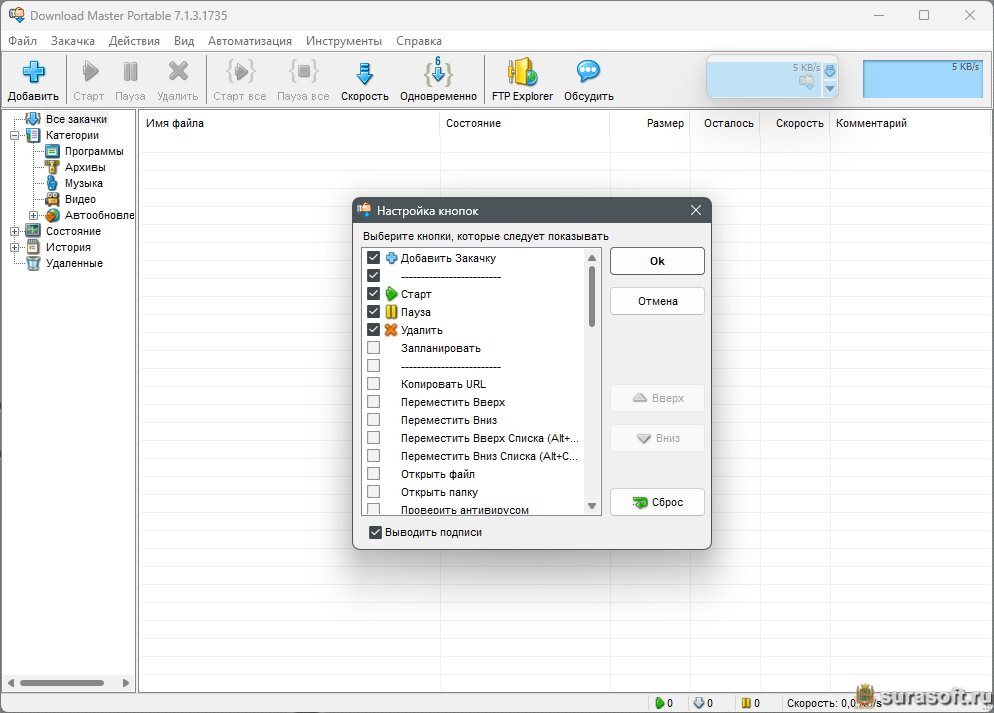Click the button list vertical scrollbar thumb
This screenshot has height=713, width=994.
click(x=592, y=295)
